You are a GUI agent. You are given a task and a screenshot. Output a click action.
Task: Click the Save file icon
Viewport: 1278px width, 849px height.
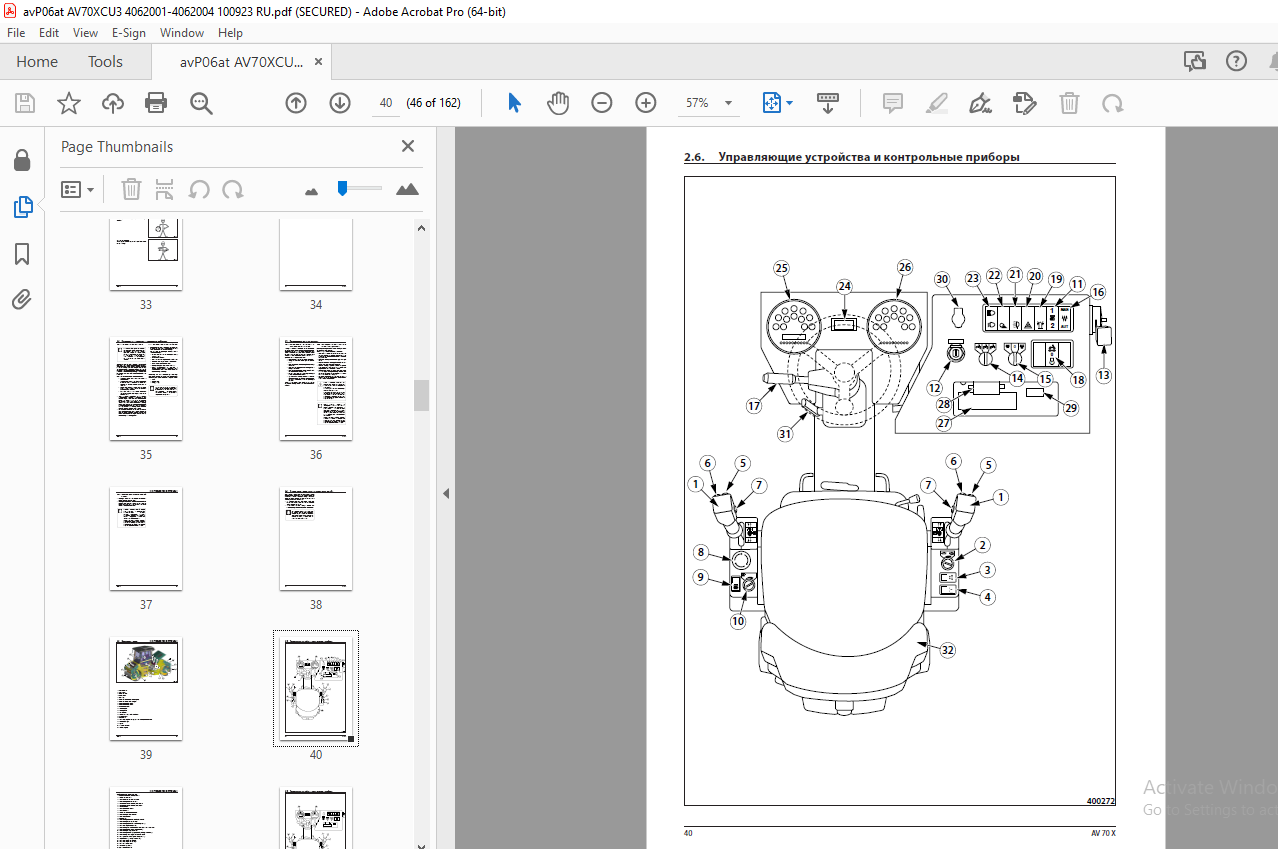point(24,103)
